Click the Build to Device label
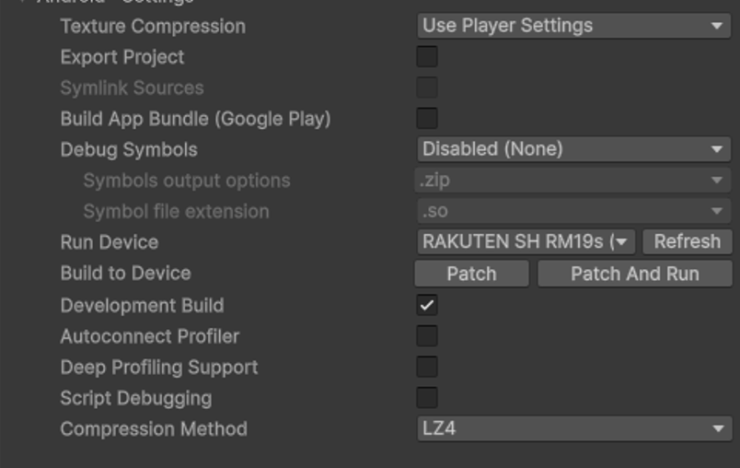This screenshot has height=468, width=740. click(125, 273)
